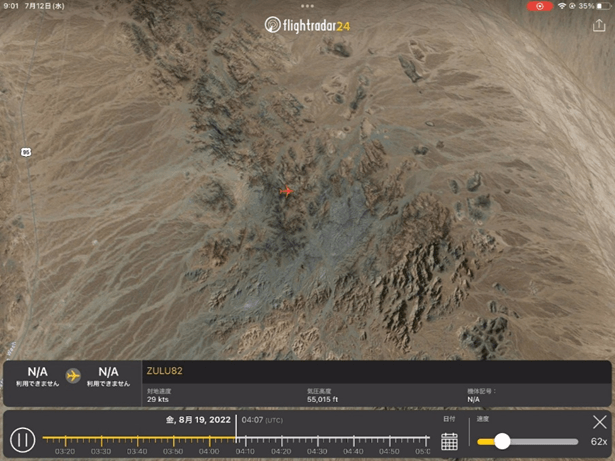Select the red aircraft on map

pos(286,191)
